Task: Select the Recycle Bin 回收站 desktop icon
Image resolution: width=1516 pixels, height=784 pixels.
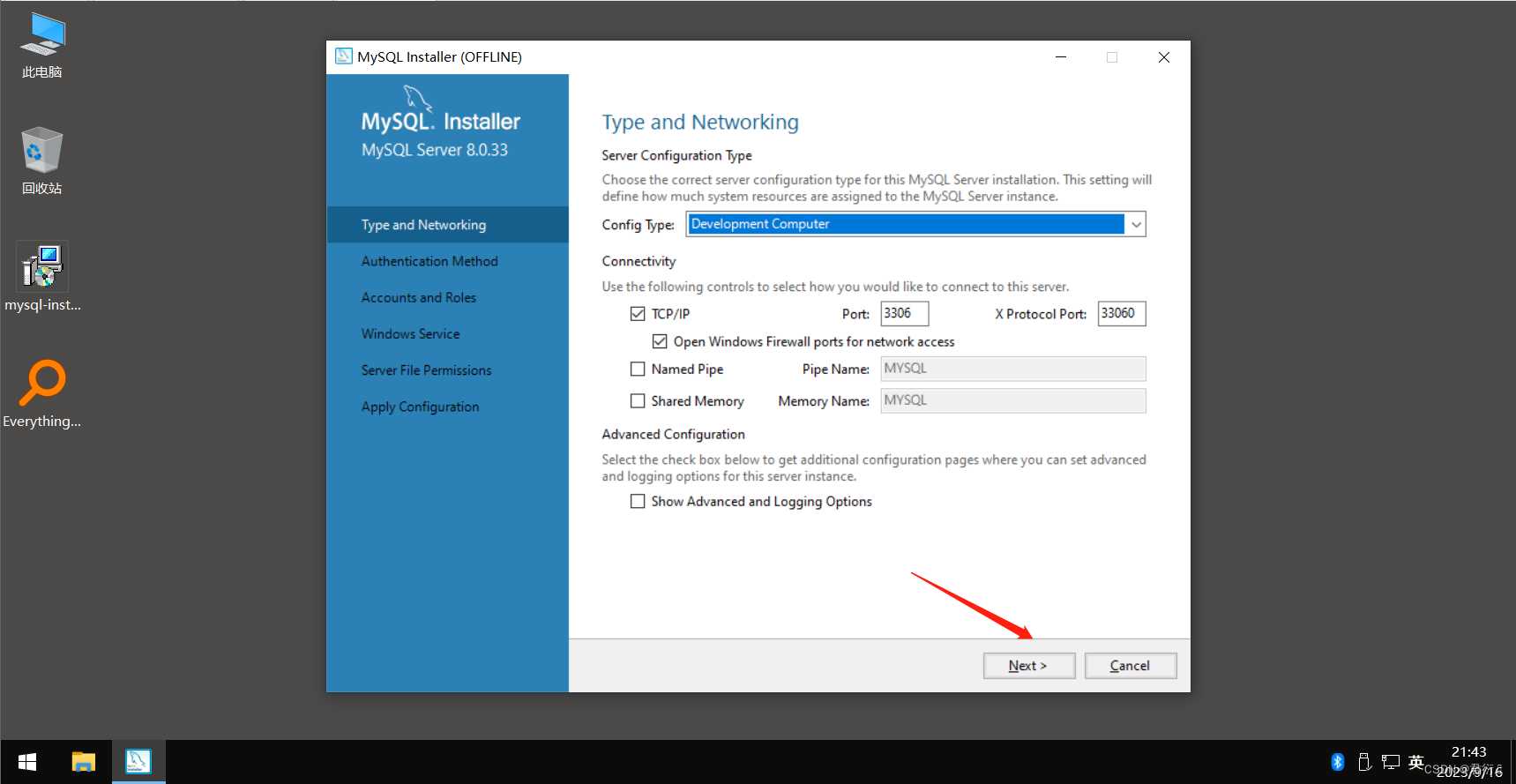Action: [42, 161]
